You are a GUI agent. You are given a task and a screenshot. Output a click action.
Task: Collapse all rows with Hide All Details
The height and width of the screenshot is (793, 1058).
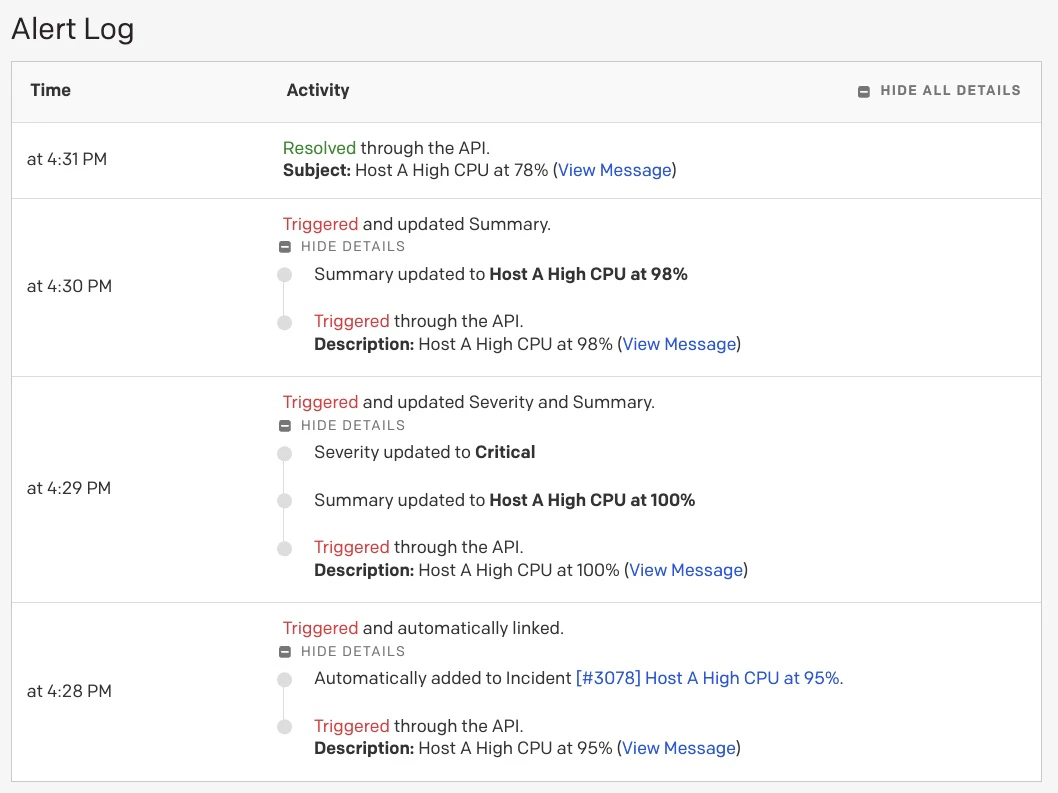click(x=939, y=90)
